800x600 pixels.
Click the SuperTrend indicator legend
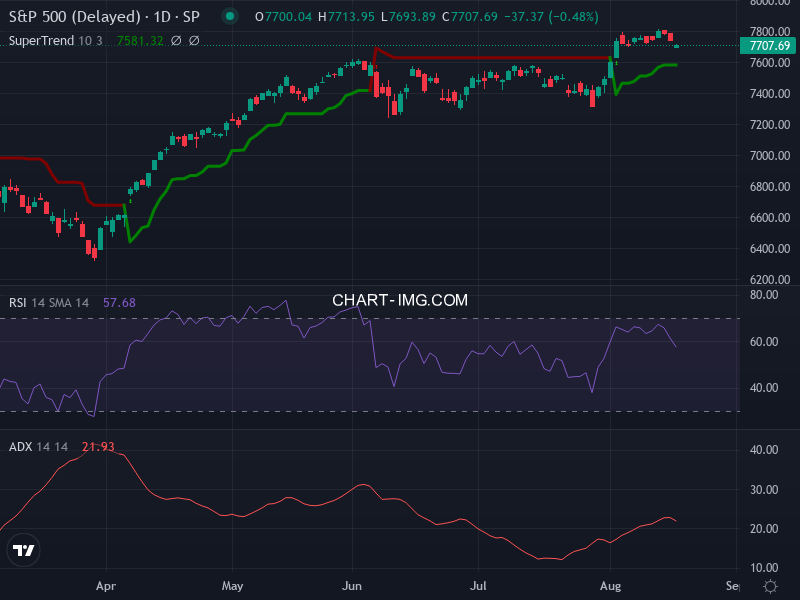coord(56,41)
